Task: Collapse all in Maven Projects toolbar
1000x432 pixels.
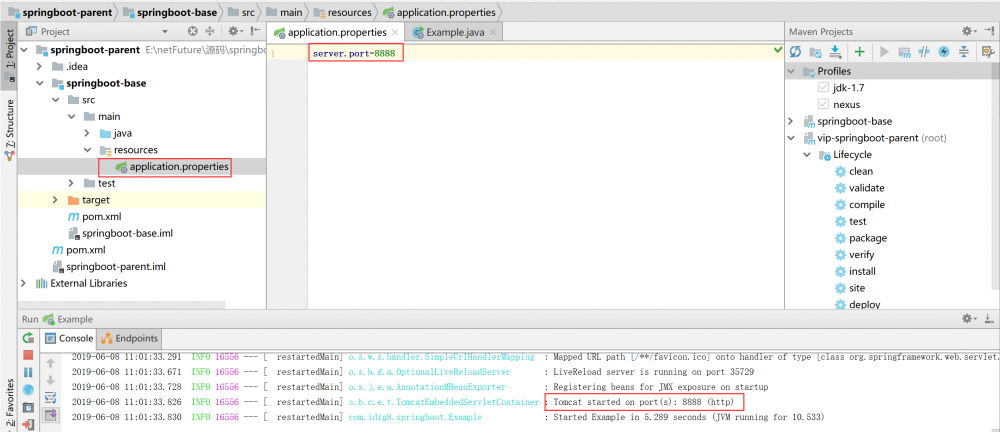Action: point(964,52)
